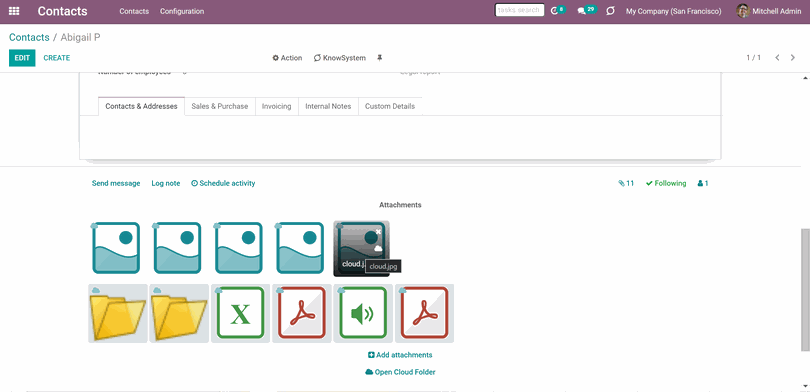Open the My Company (San Francisco) switcher
The image size is (810, 392).
tap(674, 11)
